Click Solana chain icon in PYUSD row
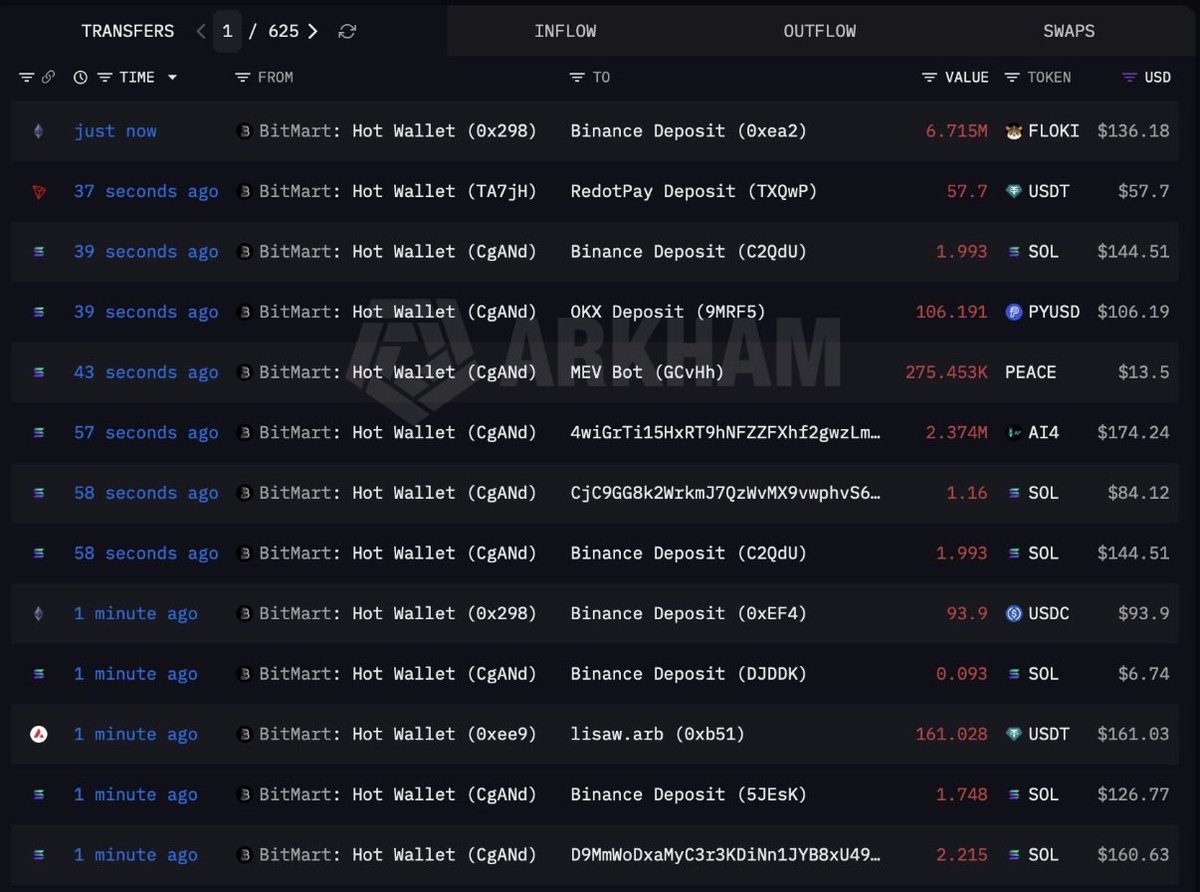The height and width of the screenshot is (892, 1200). 38,312
